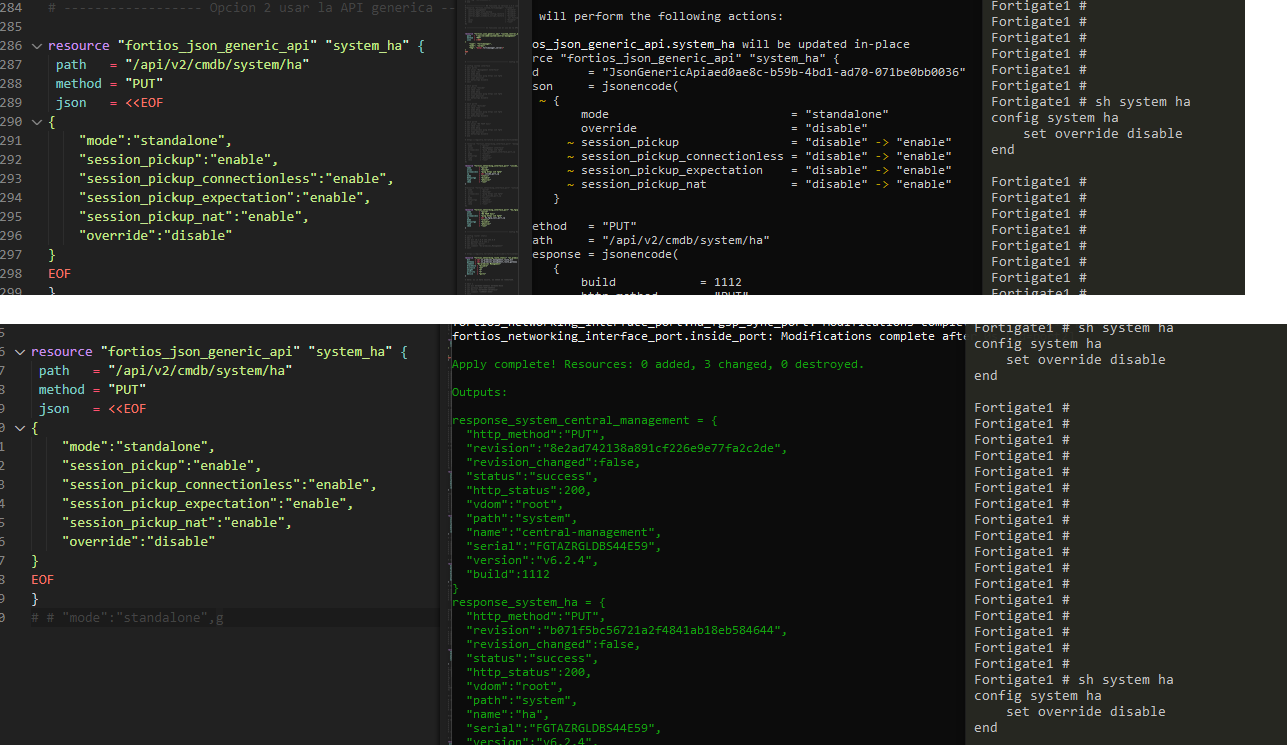The width and height of the screenshot is (1288, 756).
Task: Place cursor on line 291 "mode":"standalone"
Action: pos(156,141)
